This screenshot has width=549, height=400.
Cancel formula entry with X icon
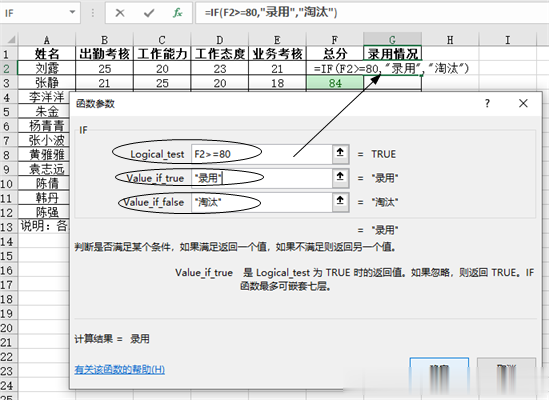point(120,13)
